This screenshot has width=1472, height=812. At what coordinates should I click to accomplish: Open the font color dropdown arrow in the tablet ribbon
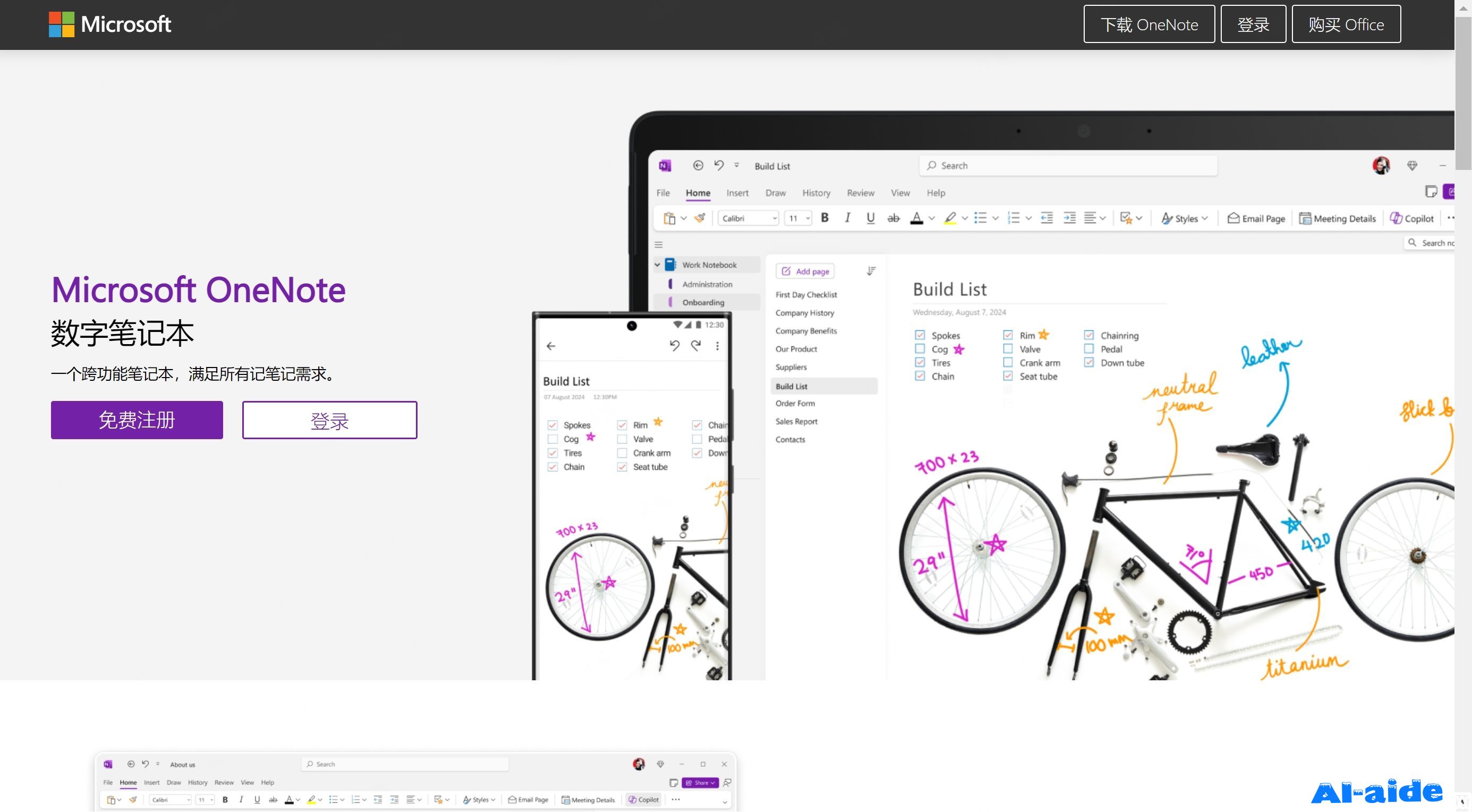click(x=932, y=218)
